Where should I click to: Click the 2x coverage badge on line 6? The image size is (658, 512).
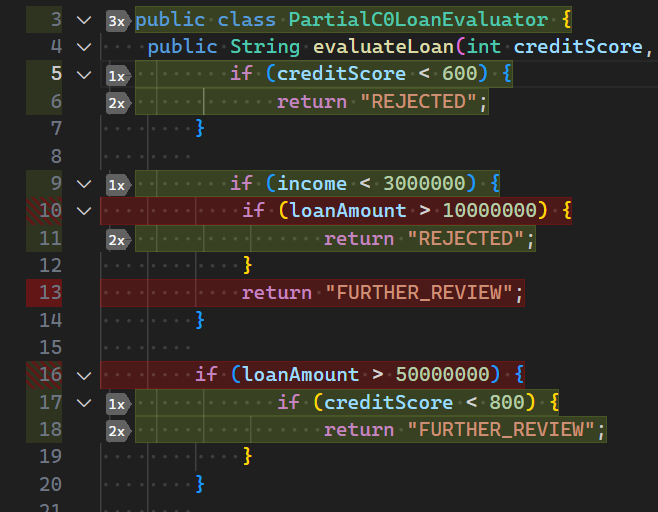point(118,103)
